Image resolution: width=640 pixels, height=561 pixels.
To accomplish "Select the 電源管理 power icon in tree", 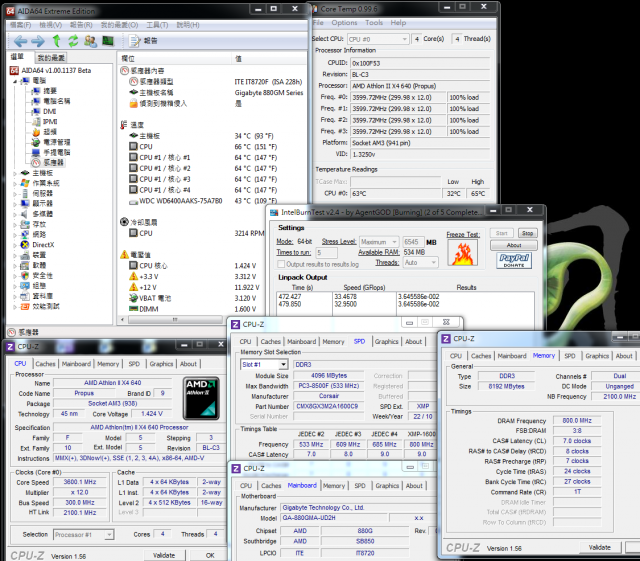I will click(x=36, y=142).
